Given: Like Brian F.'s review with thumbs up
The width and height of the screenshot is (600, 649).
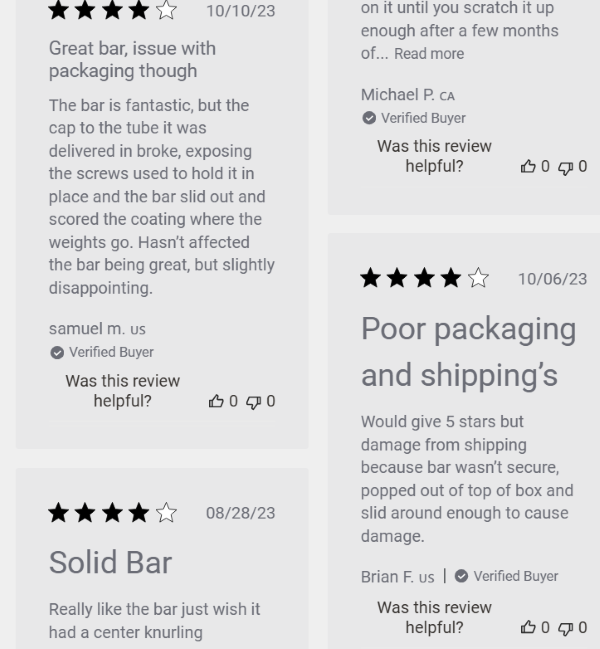Looking at the screenshot, I should click(528, 627).
